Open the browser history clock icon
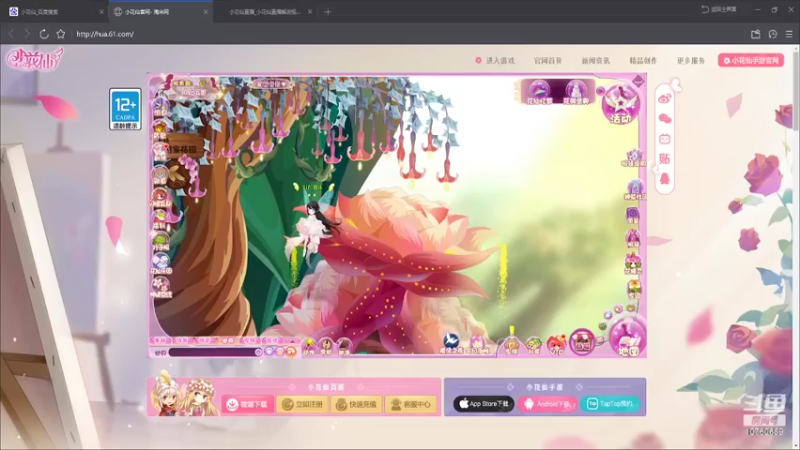This screenshot has height=450, width=800. pos(772,34)
